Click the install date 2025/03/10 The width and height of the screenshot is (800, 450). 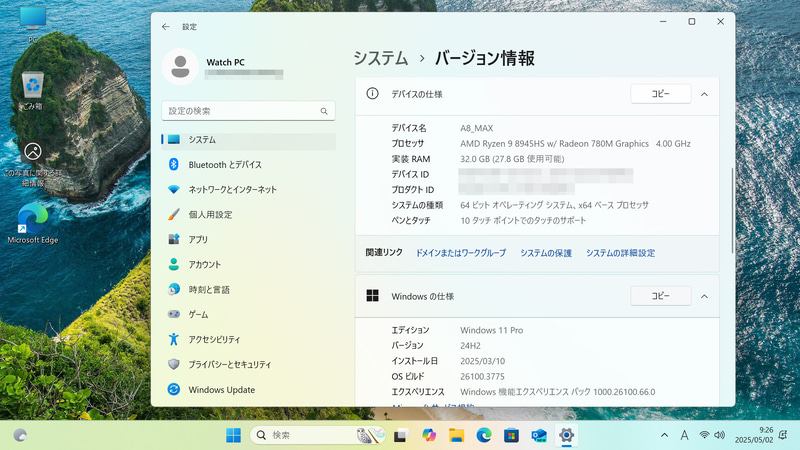coord(482,361)
